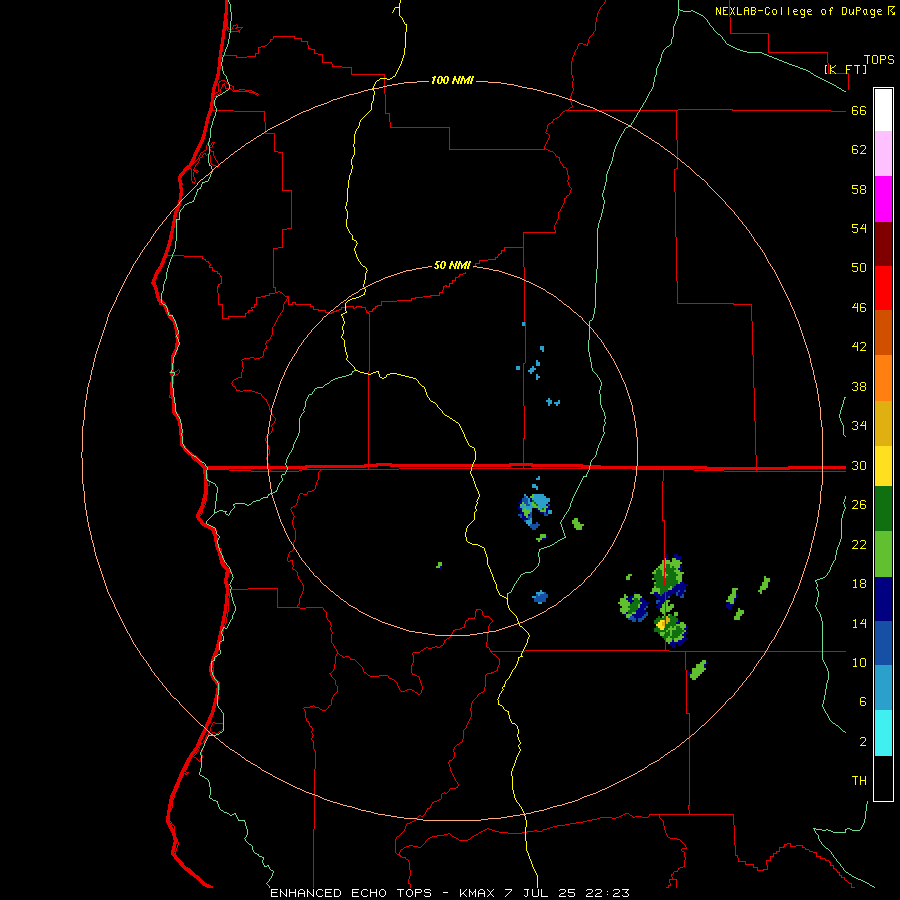This screenshot has width=900, height=900.
Task: Click the '46' legend value
Action: pyautogui.click(x=859, y=308)
